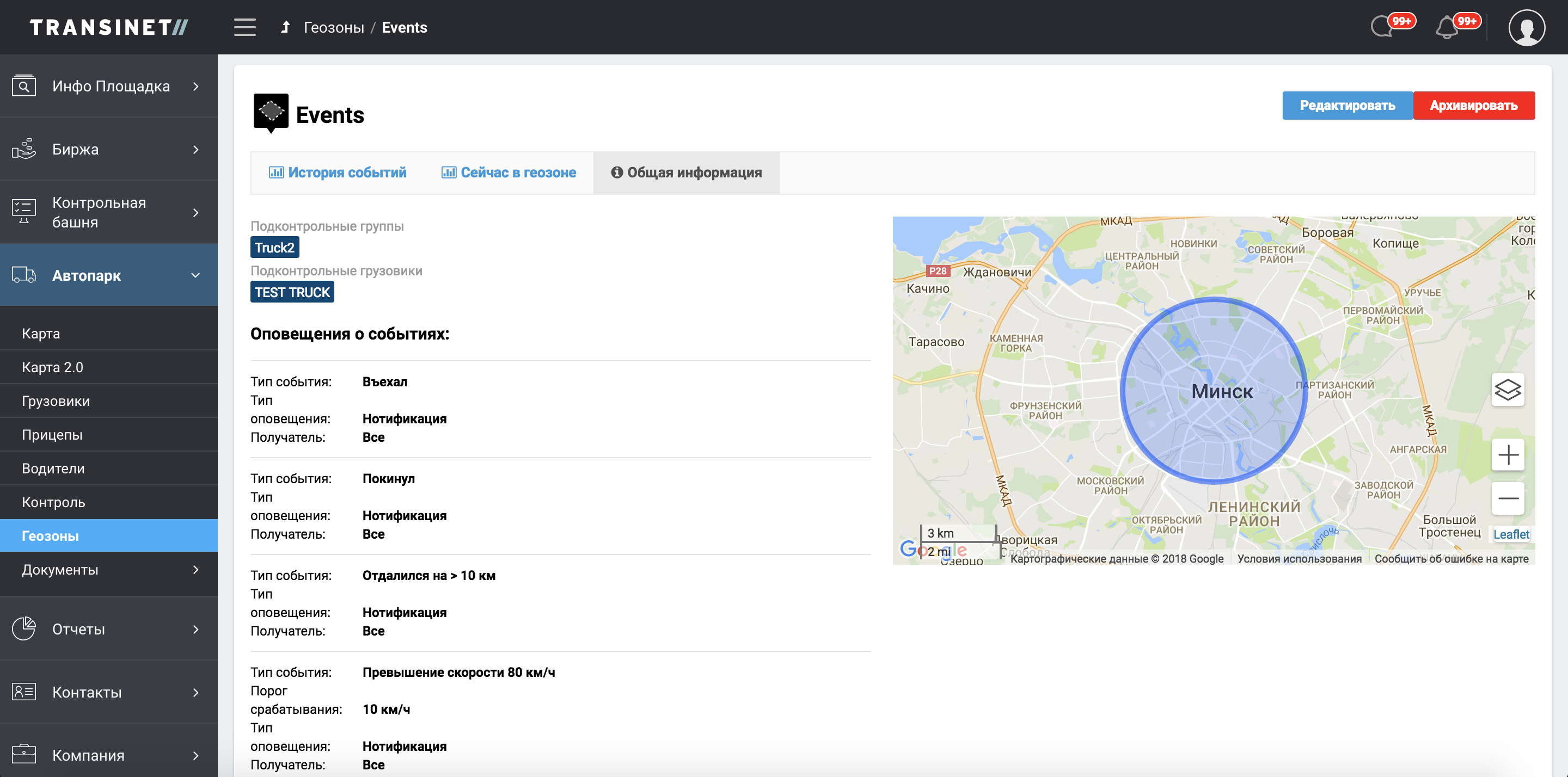
Task: Zoom in the map with plus
Action: click(x=1507, y=454)
